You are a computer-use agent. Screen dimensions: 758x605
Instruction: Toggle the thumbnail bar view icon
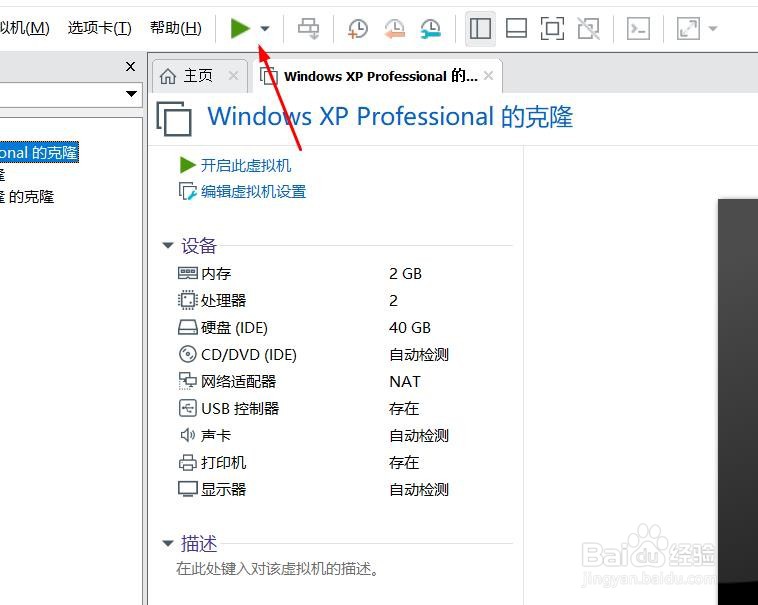[516, 29]
